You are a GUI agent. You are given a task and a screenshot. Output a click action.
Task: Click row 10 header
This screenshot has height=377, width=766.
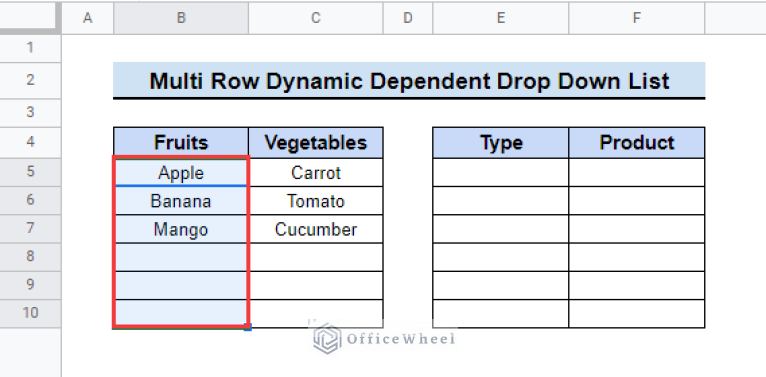coord(30,314)
